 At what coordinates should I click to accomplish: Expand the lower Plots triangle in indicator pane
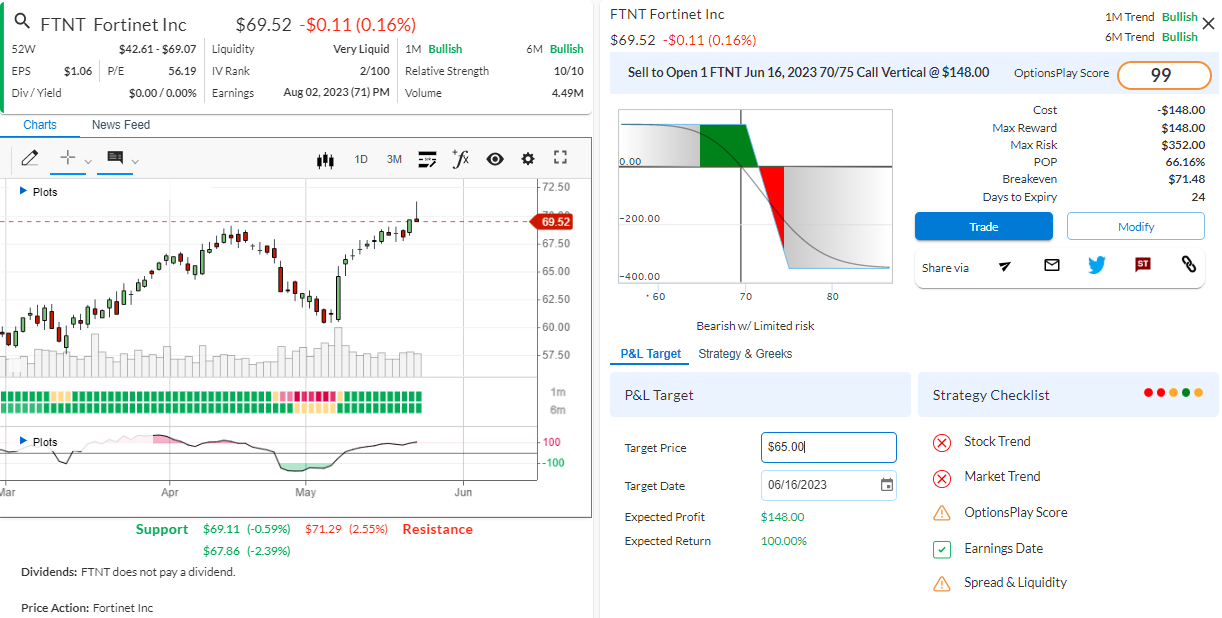coord(23,441)
